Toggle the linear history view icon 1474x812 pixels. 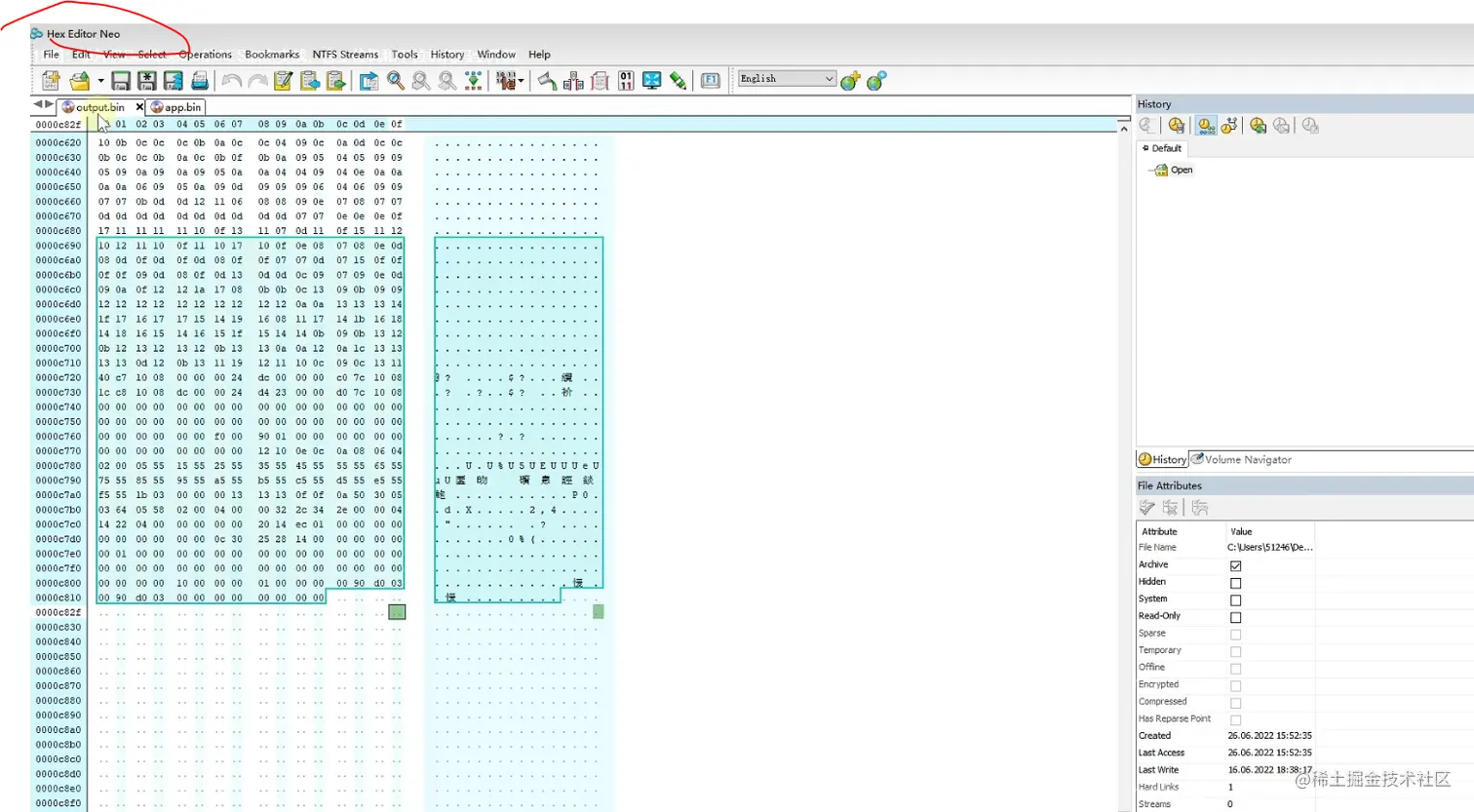(x=1206, y=126)
